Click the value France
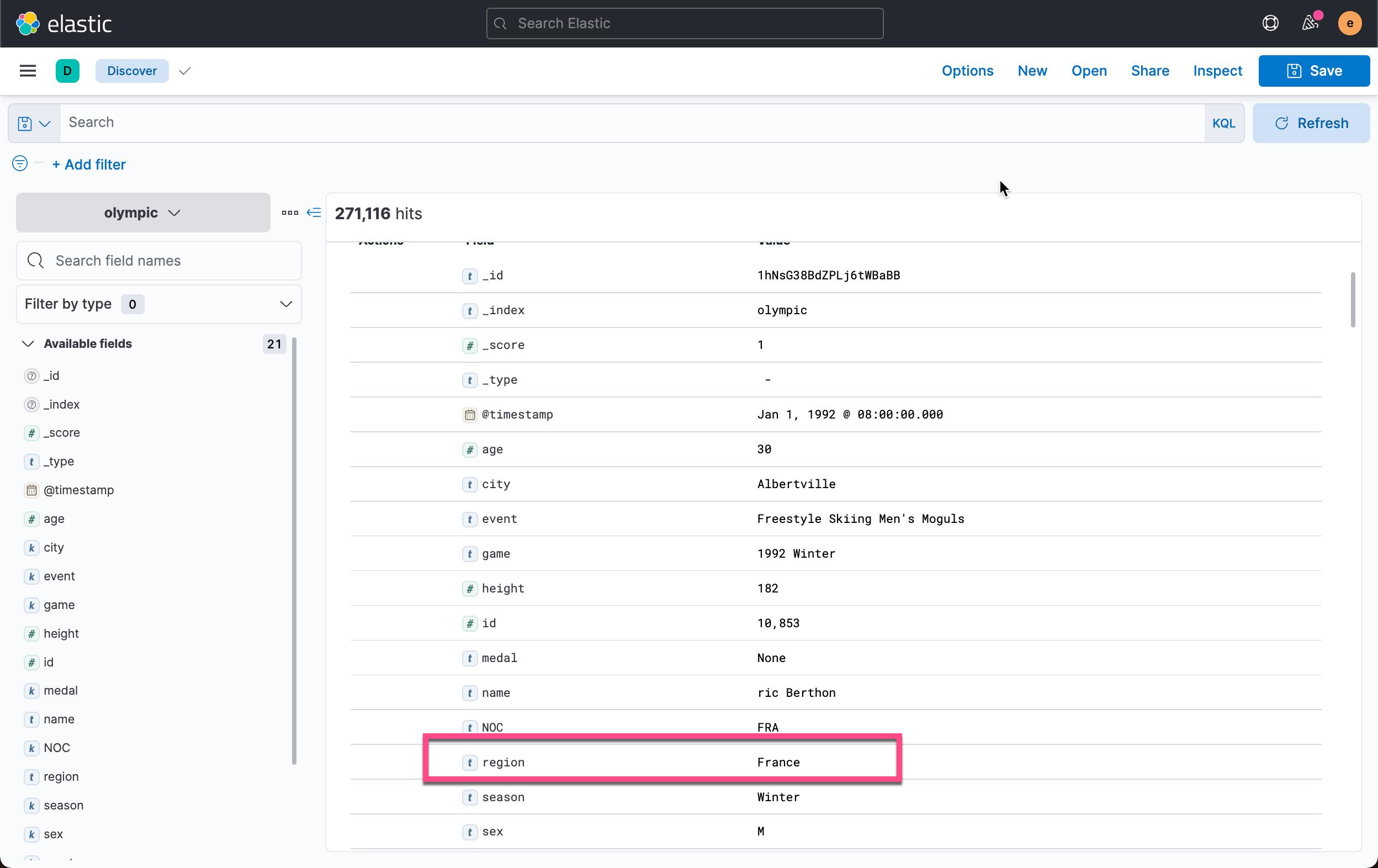 [x=778, y=763]
